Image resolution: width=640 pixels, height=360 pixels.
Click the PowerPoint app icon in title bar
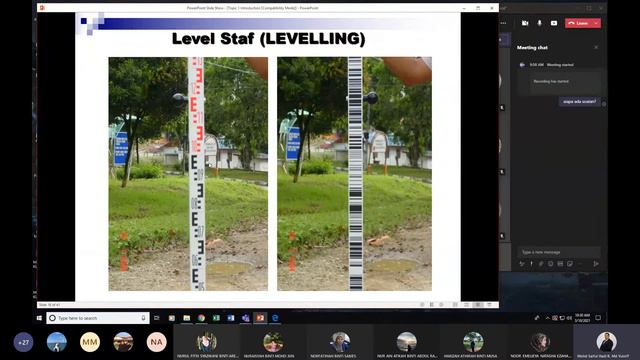click(x=42, y=8)
